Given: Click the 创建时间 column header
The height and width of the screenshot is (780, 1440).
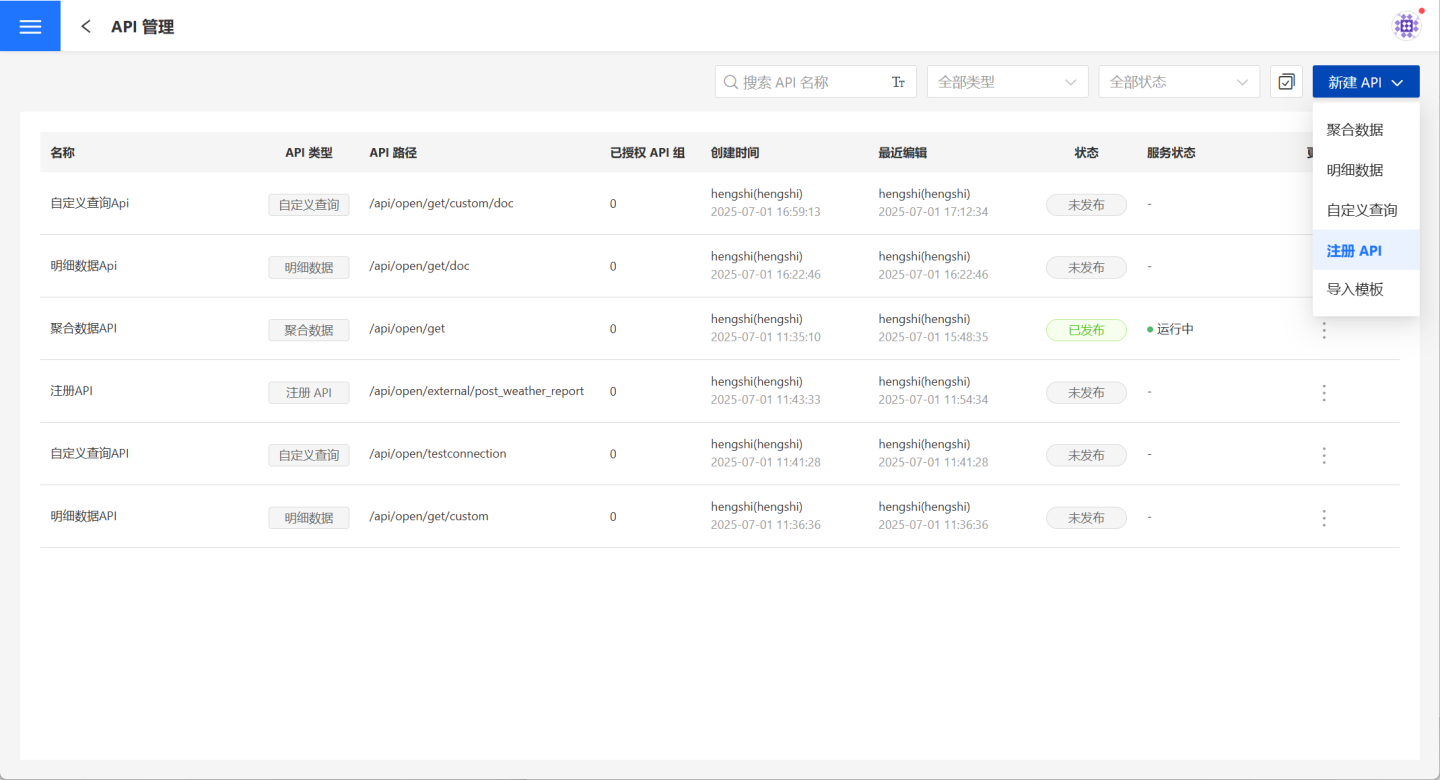Looking at the screenshot, I should point(735,153).
